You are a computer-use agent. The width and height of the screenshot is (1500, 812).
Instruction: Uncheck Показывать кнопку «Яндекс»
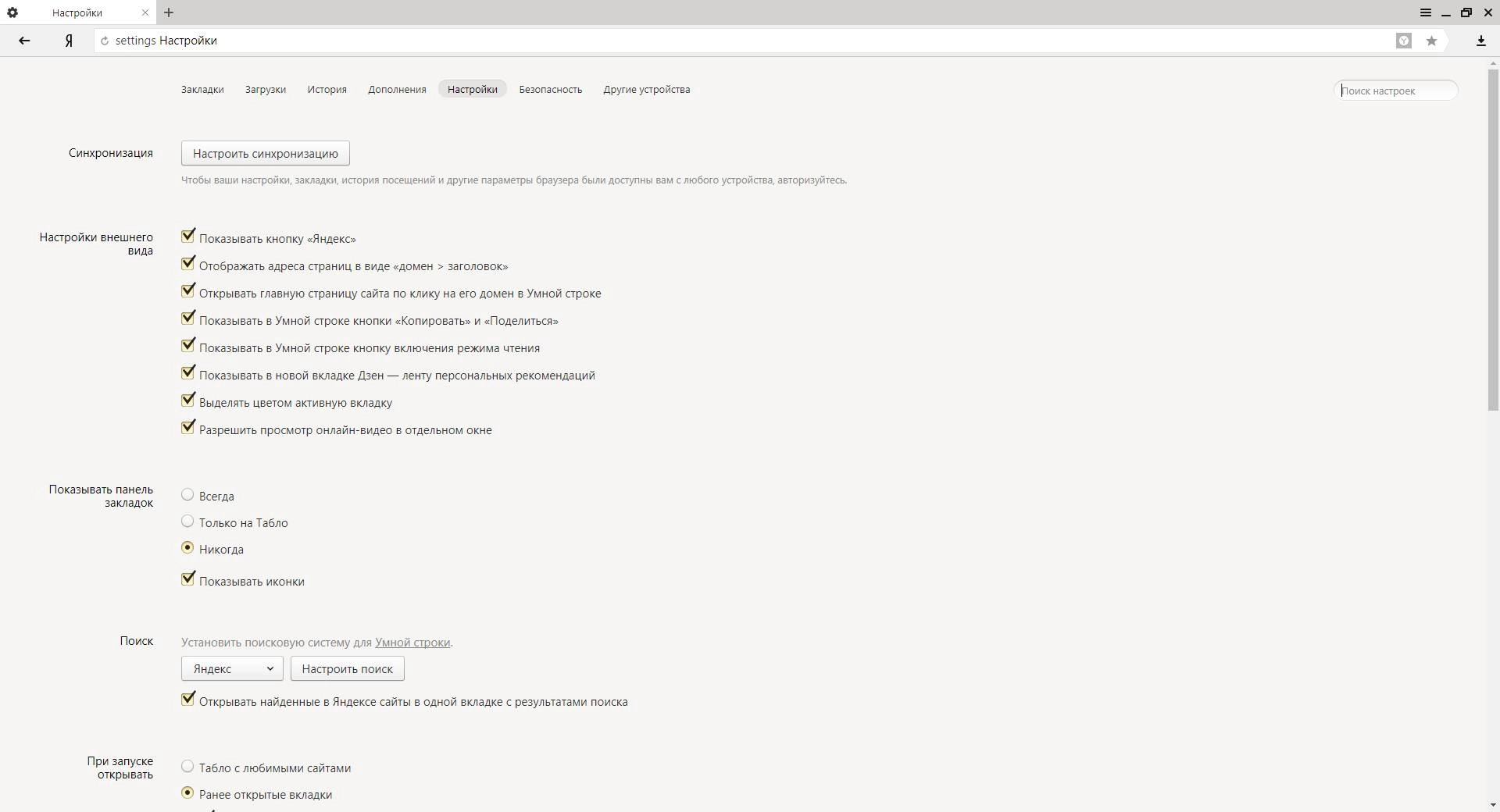[x=187, y=236]
